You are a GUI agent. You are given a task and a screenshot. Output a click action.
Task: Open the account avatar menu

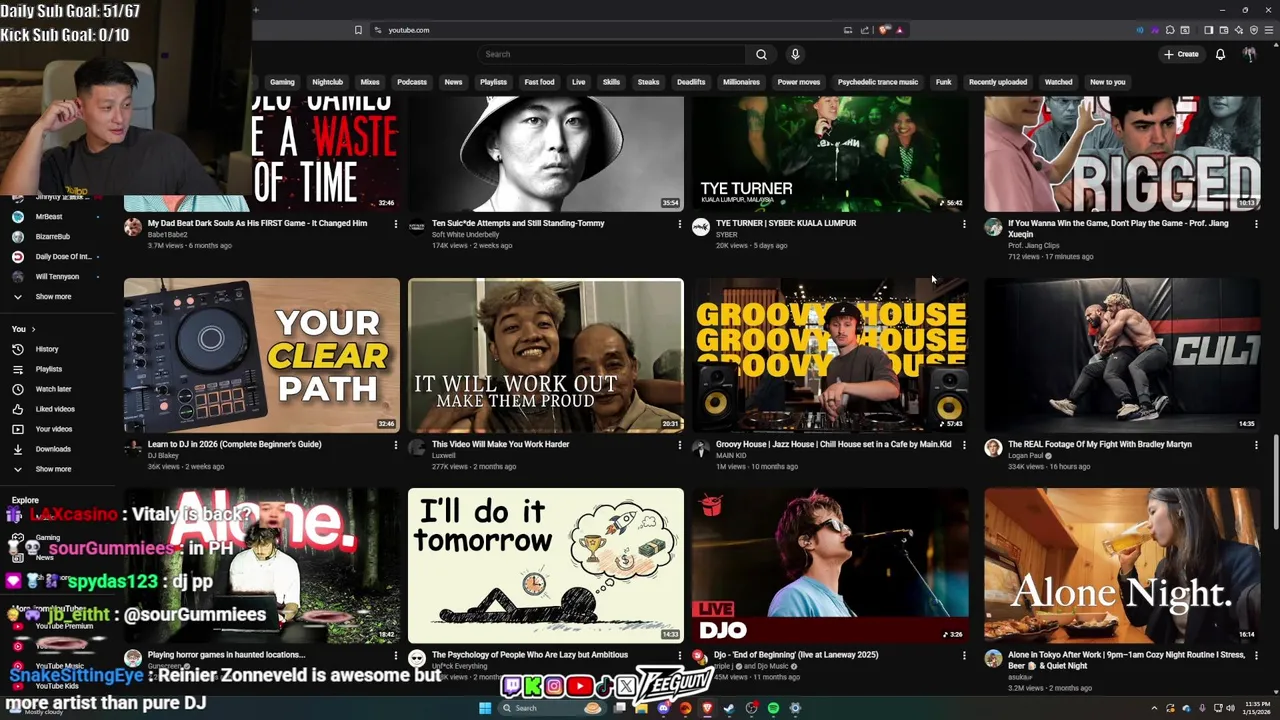pos(1249,54)
